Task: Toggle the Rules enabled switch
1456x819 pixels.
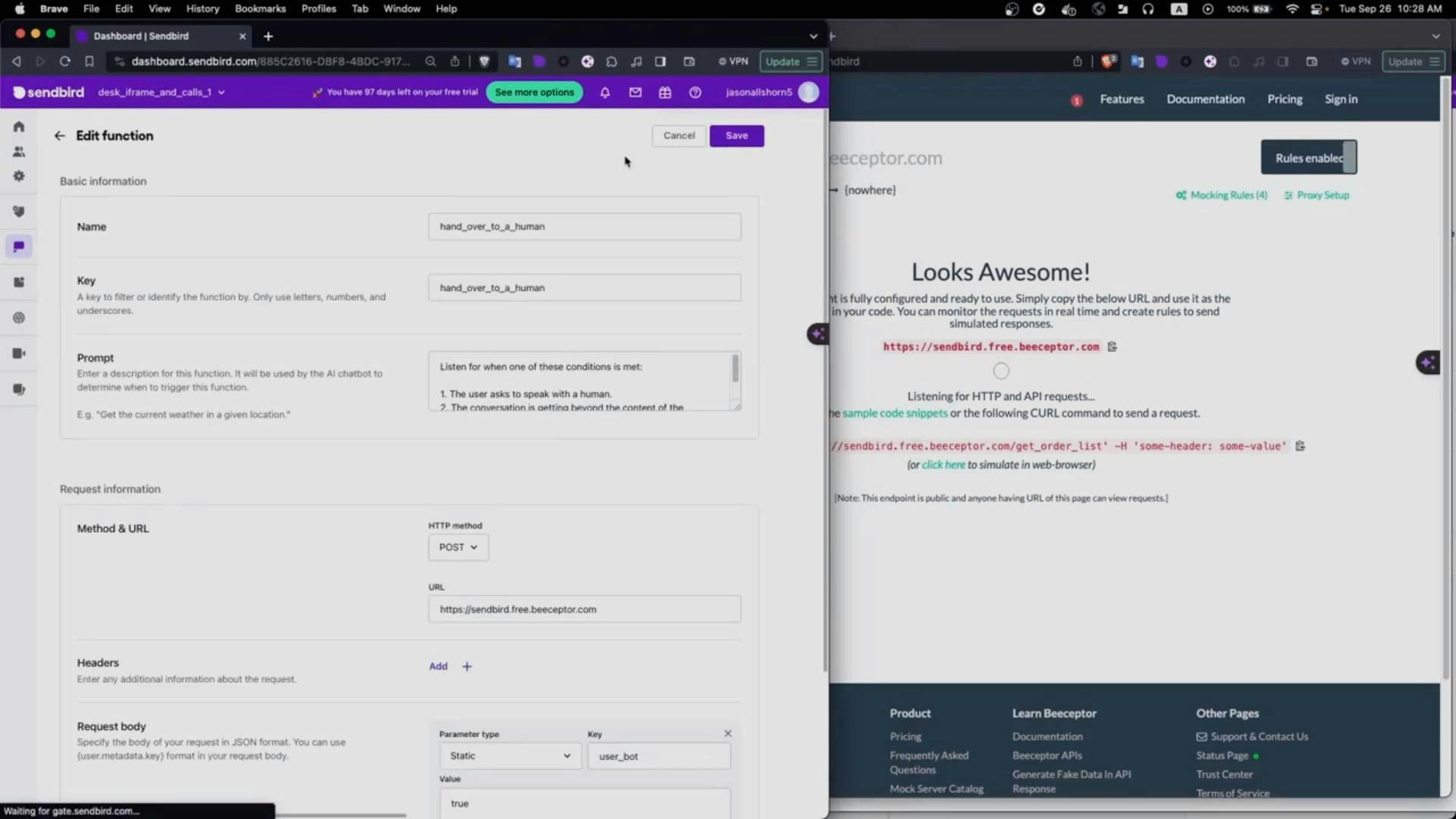Action: point(1309,158)
